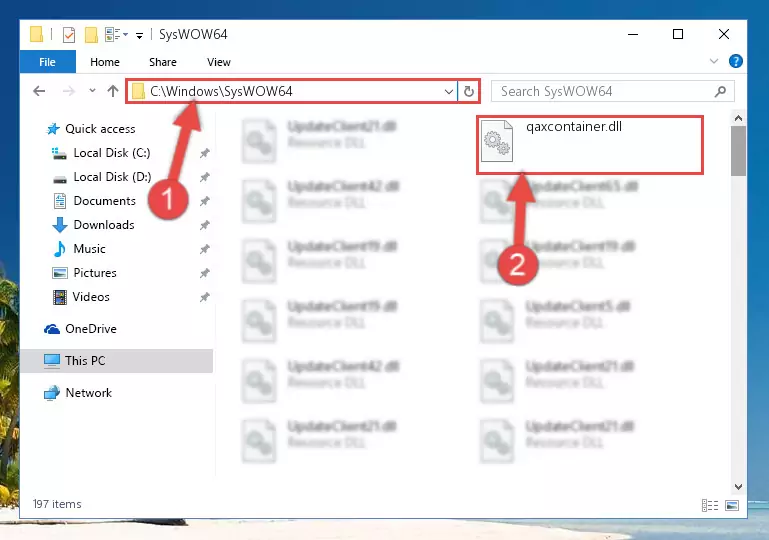The height and width of the screenshot is (540, 769).
Task: Click the C:\Windows\SysWOW64 address bar
Action: [x=292, y=91]
